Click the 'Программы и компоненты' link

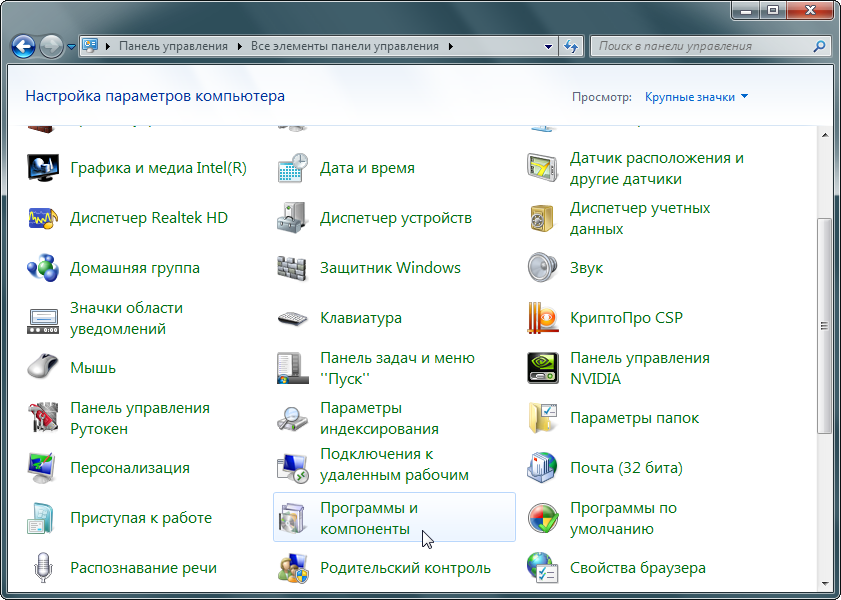pyautogui.click(x=369, y=518)
